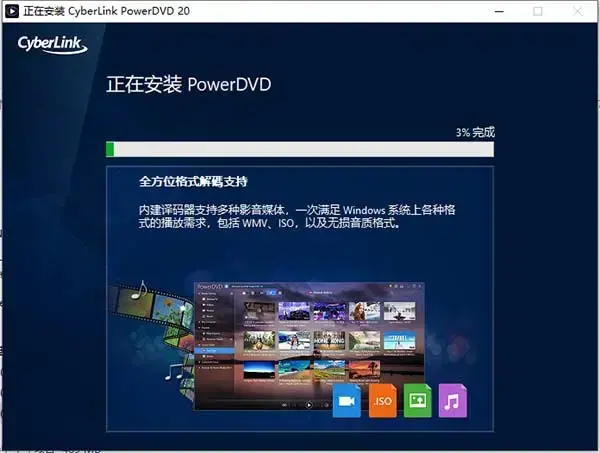Click the CyberLink logo
This screenshot has height=453, width=600.
(x=52, y=44)
